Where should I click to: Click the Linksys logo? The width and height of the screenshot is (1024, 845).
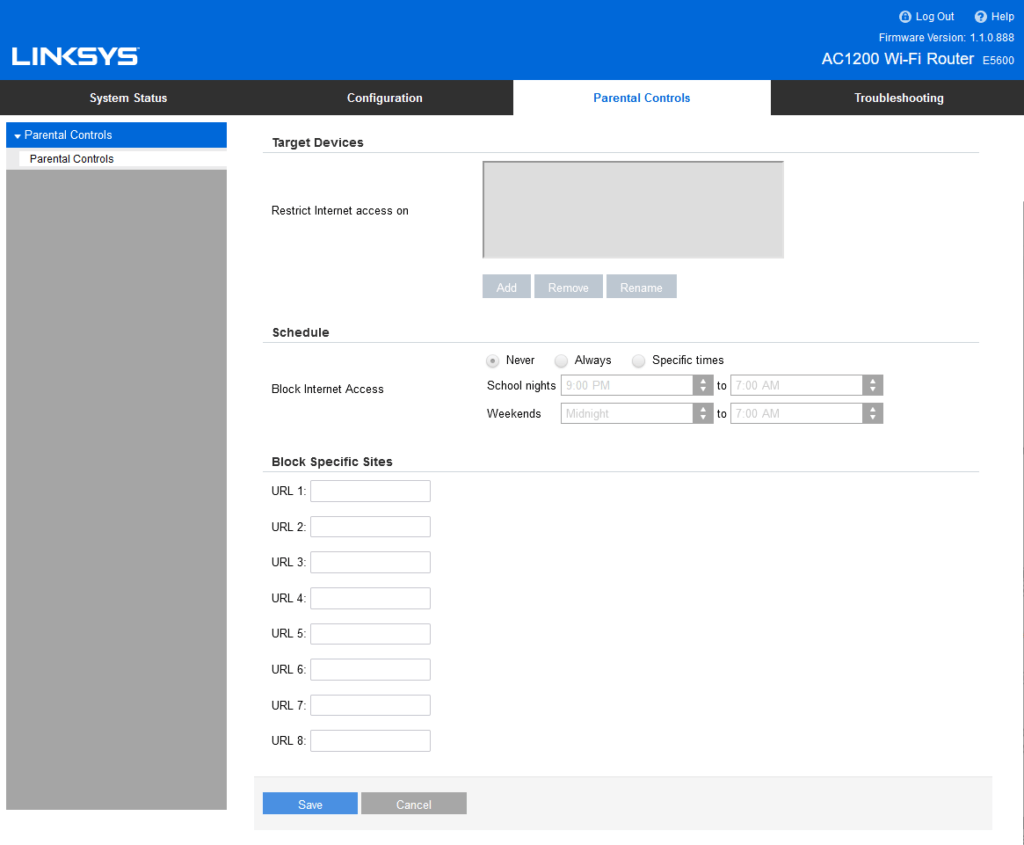coord(75,57)
